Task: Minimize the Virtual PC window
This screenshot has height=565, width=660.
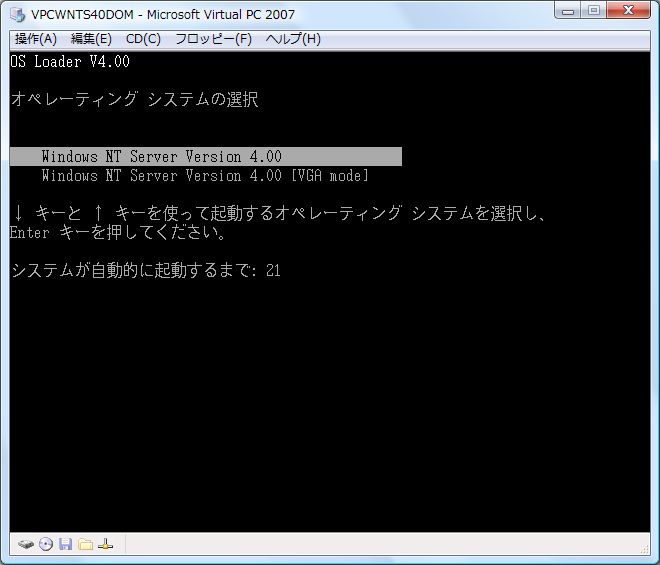Action: (x=568, y=11)
